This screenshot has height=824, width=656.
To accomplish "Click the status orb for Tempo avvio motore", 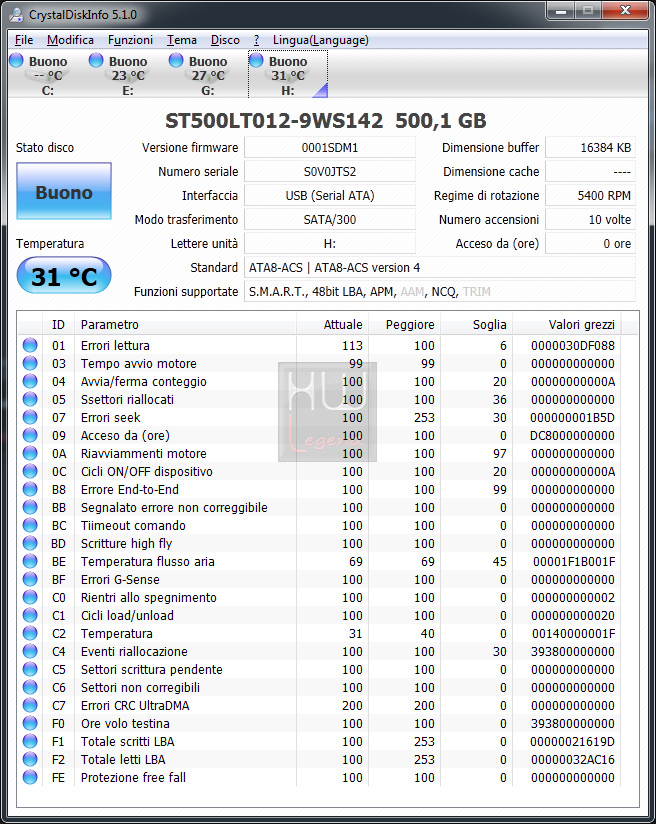I will pos(30,363).
